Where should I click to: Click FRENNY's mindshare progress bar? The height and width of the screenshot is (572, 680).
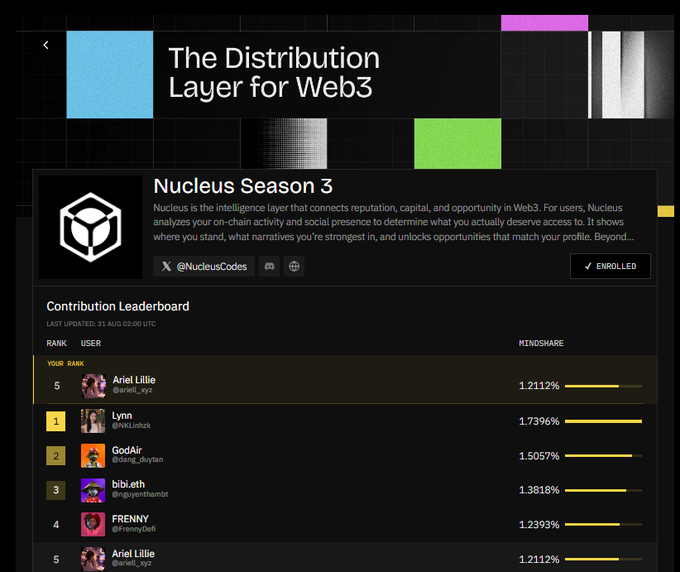pos(603,525)
